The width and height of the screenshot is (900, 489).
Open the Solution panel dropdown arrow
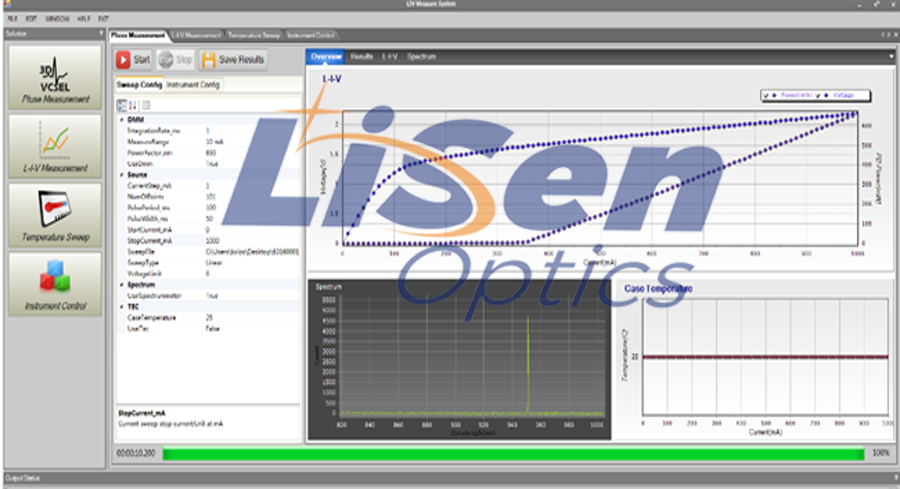point(101,33)
